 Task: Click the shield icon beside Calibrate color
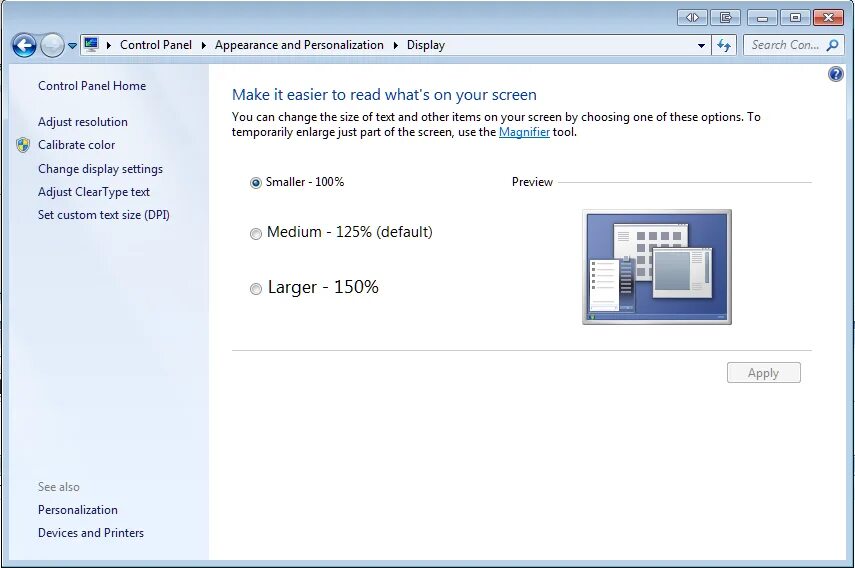click(23, 145)
